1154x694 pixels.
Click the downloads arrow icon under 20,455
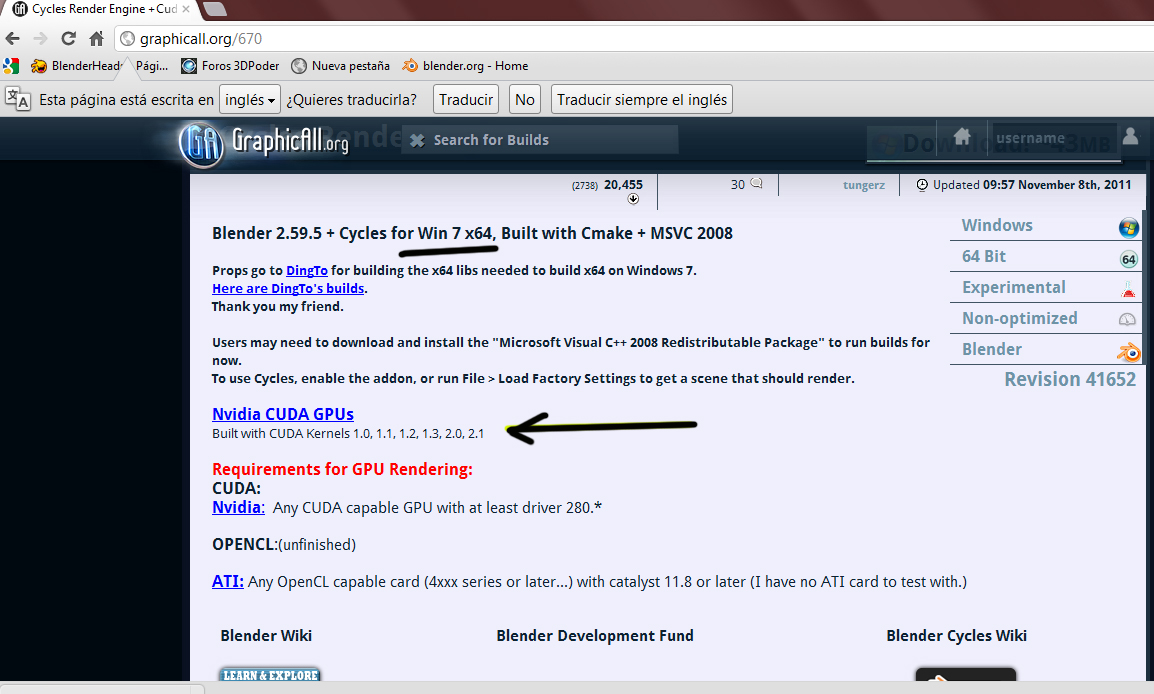tap(633, 199)
